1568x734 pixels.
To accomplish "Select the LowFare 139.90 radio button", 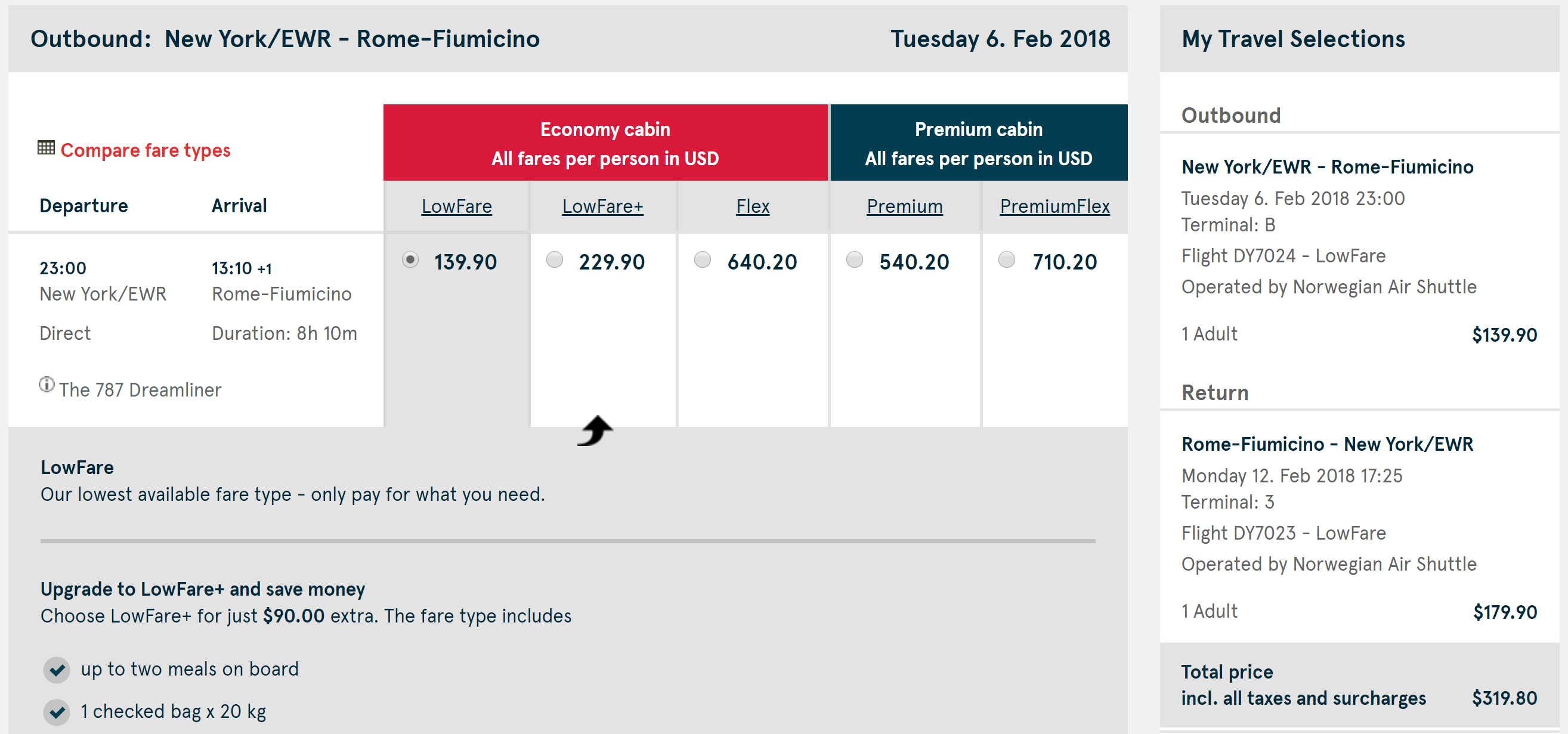I will (x=410, y=260).
